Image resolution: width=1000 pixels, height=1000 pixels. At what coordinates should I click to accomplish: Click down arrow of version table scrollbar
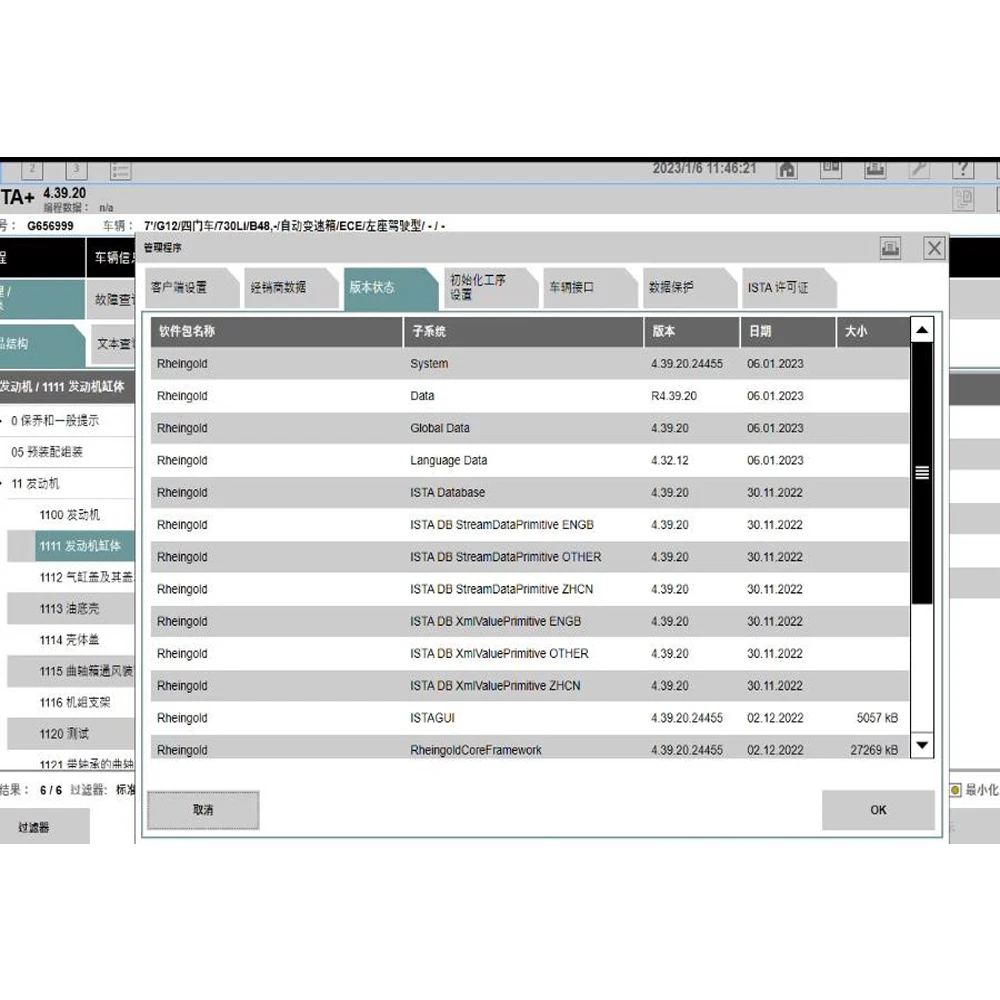pos(922,745)
